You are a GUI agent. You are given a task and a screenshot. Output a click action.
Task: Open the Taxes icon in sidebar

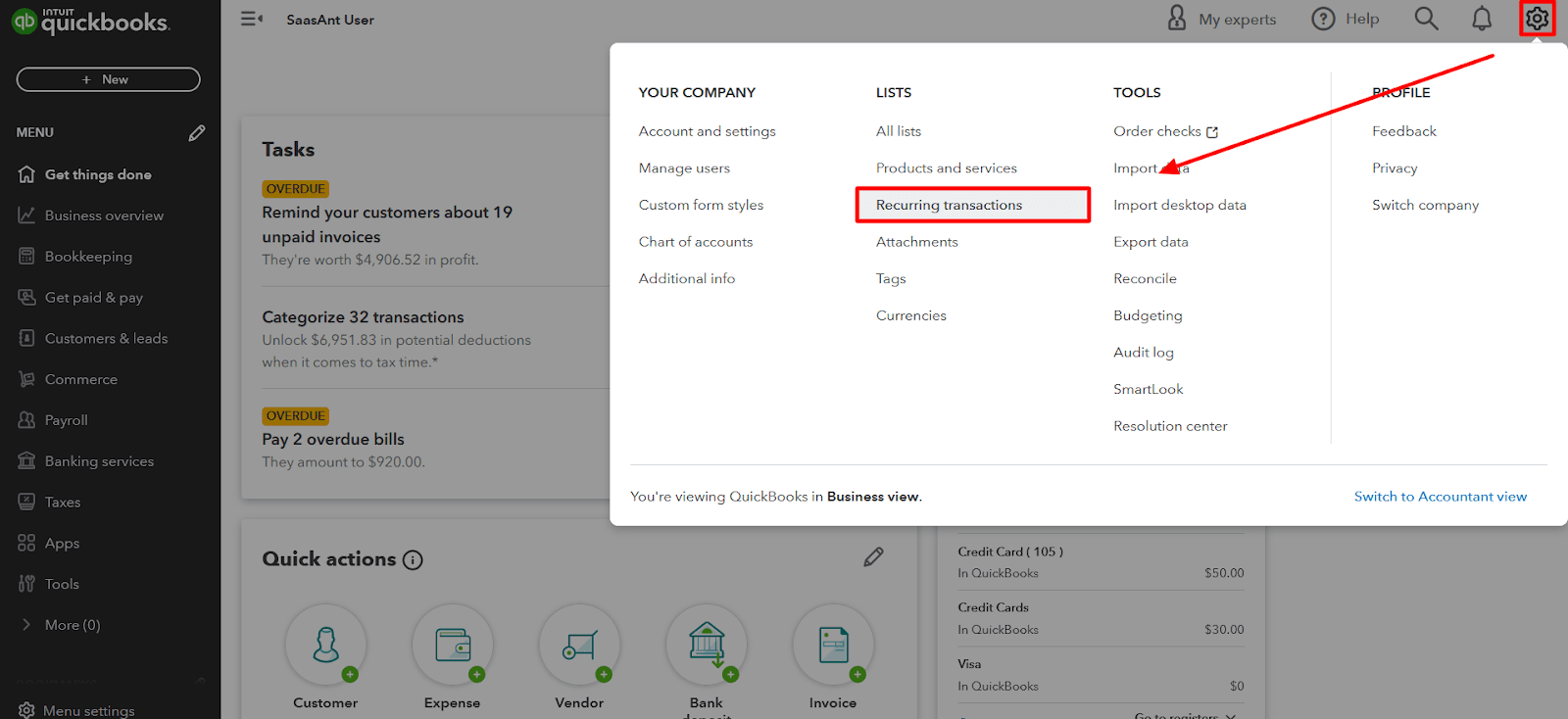tap(26, 502)
